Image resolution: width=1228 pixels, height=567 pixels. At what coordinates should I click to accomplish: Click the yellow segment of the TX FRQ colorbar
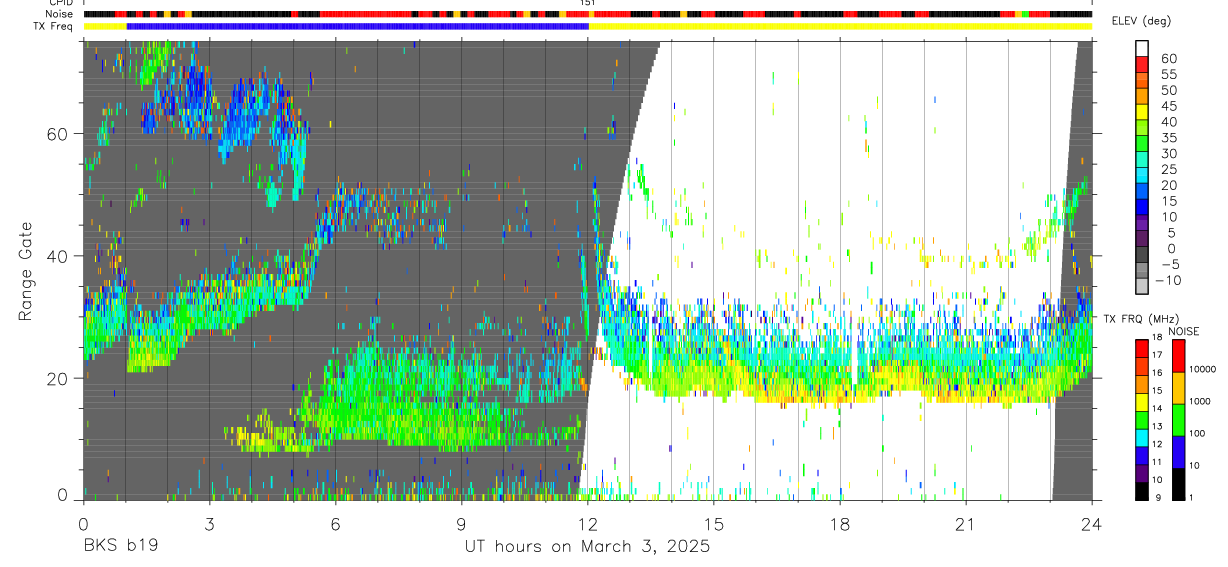point(1142,402)
